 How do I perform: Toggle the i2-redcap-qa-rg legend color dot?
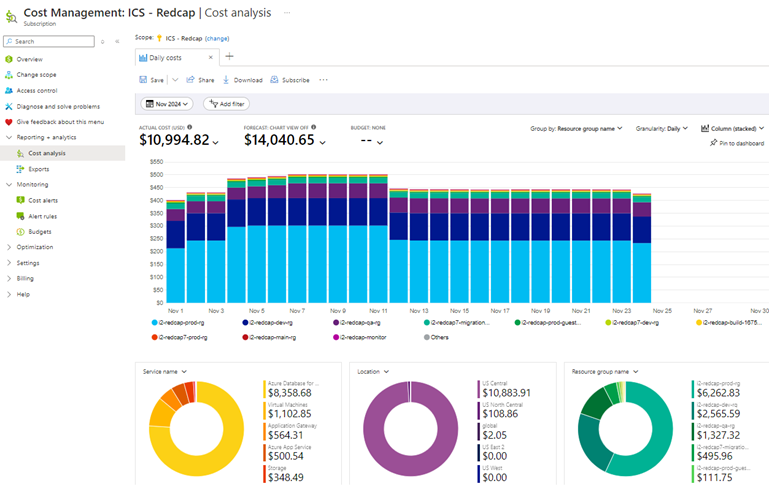tap(336, 323)
